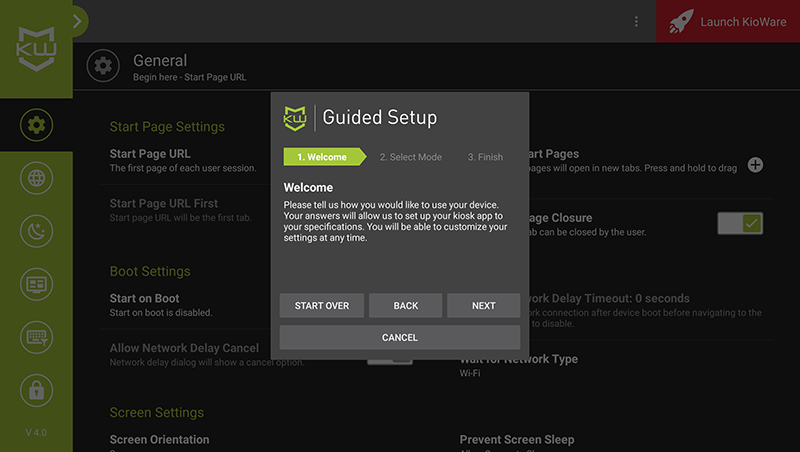Click the BACK button
The image size is (800, 452).
(406, 306)
